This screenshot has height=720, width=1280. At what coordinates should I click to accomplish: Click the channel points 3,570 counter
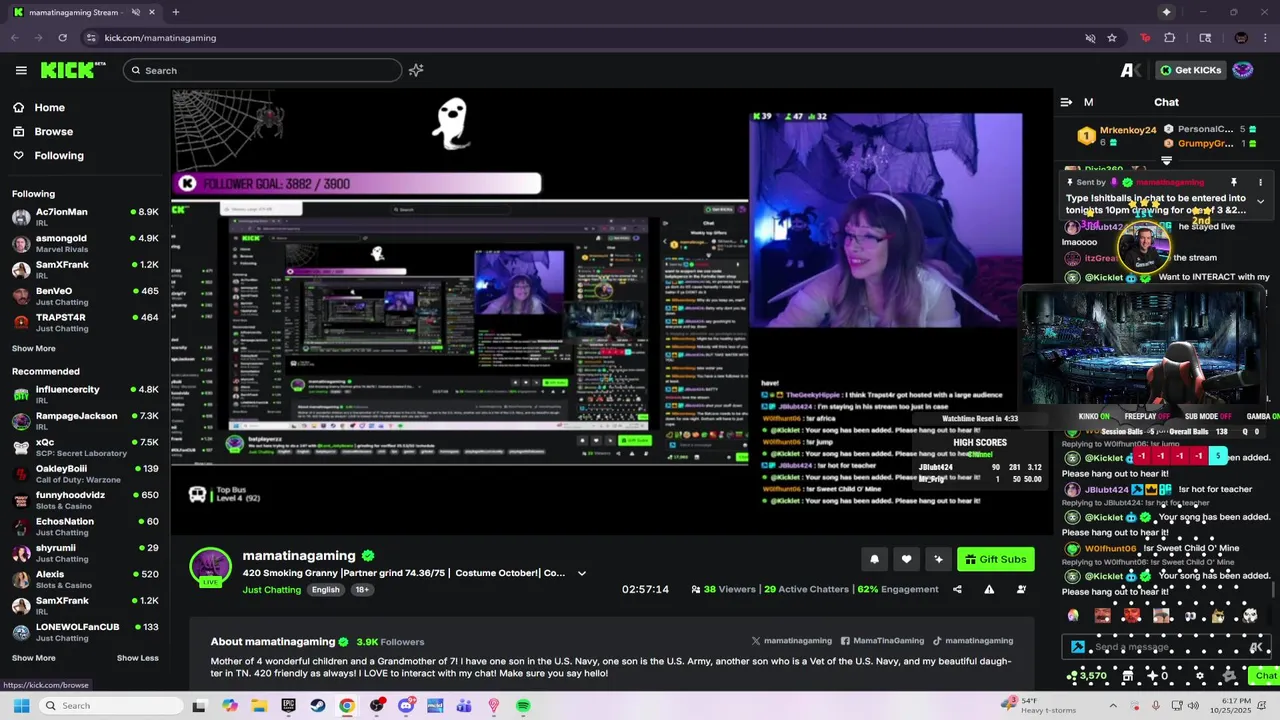pos(1087,676)
